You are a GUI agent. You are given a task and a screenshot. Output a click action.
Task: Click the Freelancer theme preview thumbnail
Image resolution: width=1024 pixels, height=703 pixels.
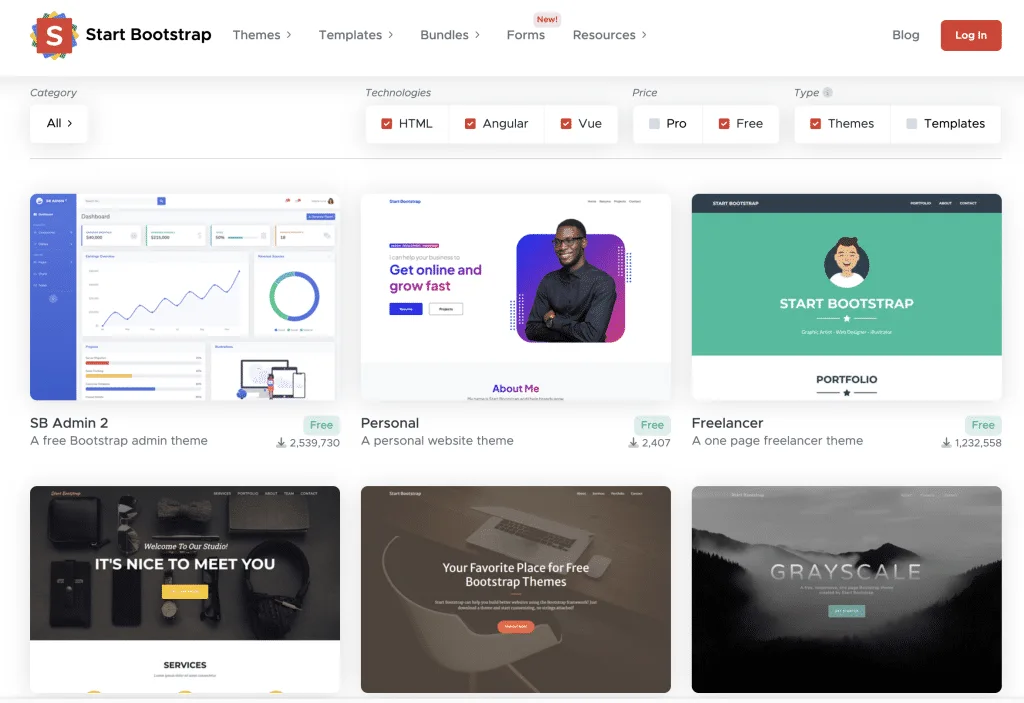tap(846, 297)
